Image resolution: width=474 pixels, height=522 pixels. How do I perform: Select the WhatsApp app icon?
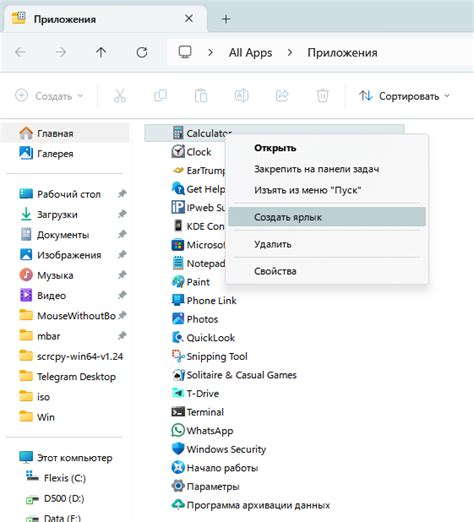[x=178, y=430]
